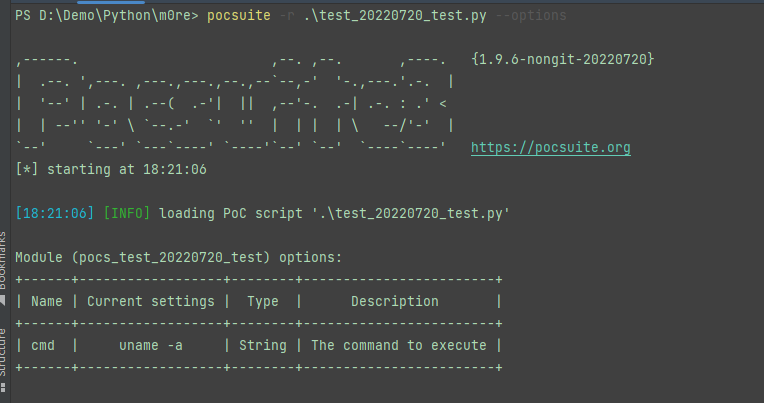764x403 pixels.
Task: Click the pocsuite command in prompt line
Action: (x=239, y=16)
